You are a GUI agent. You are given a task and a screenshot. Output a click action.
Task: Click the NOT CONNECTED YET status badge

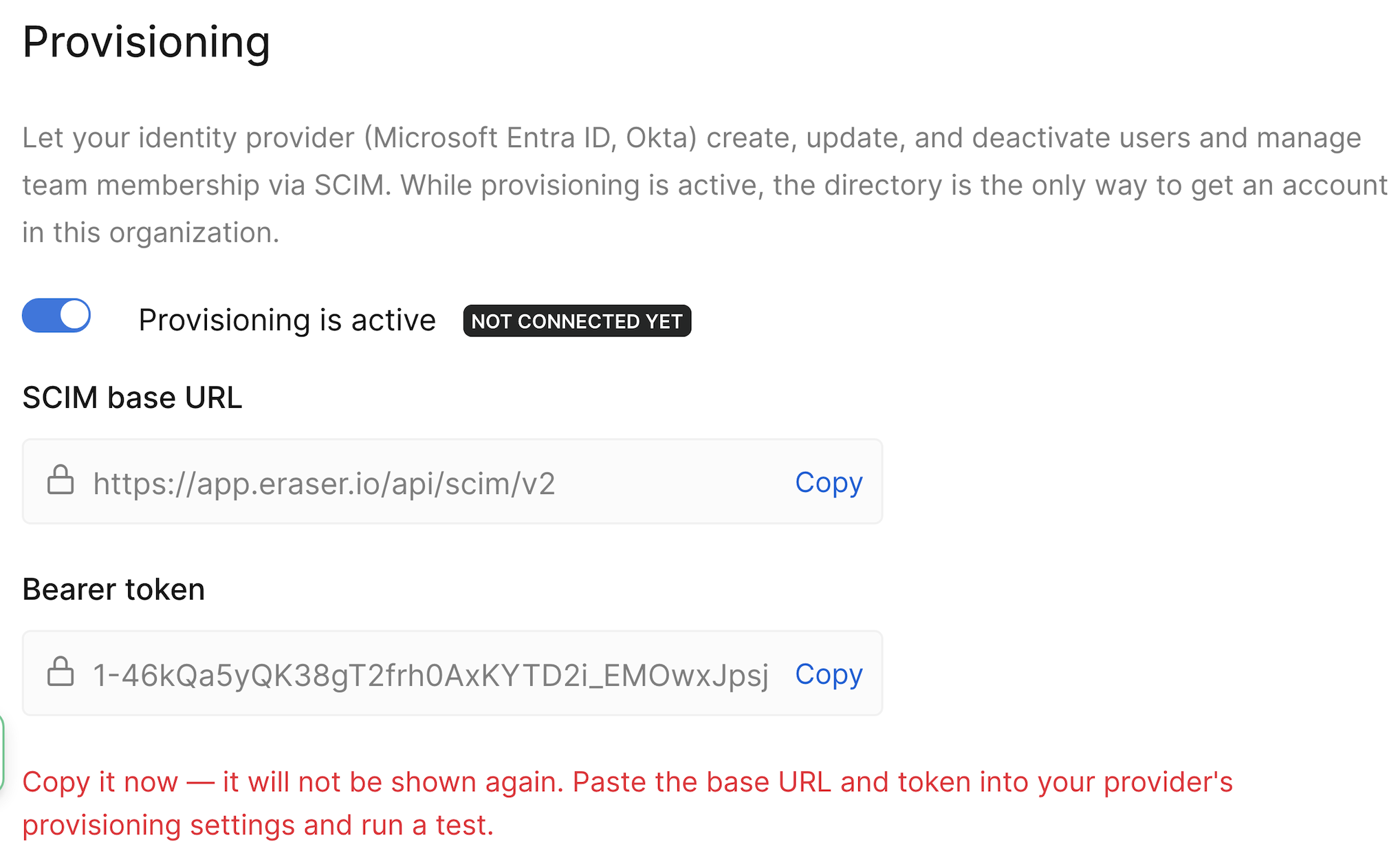[577, 321]
